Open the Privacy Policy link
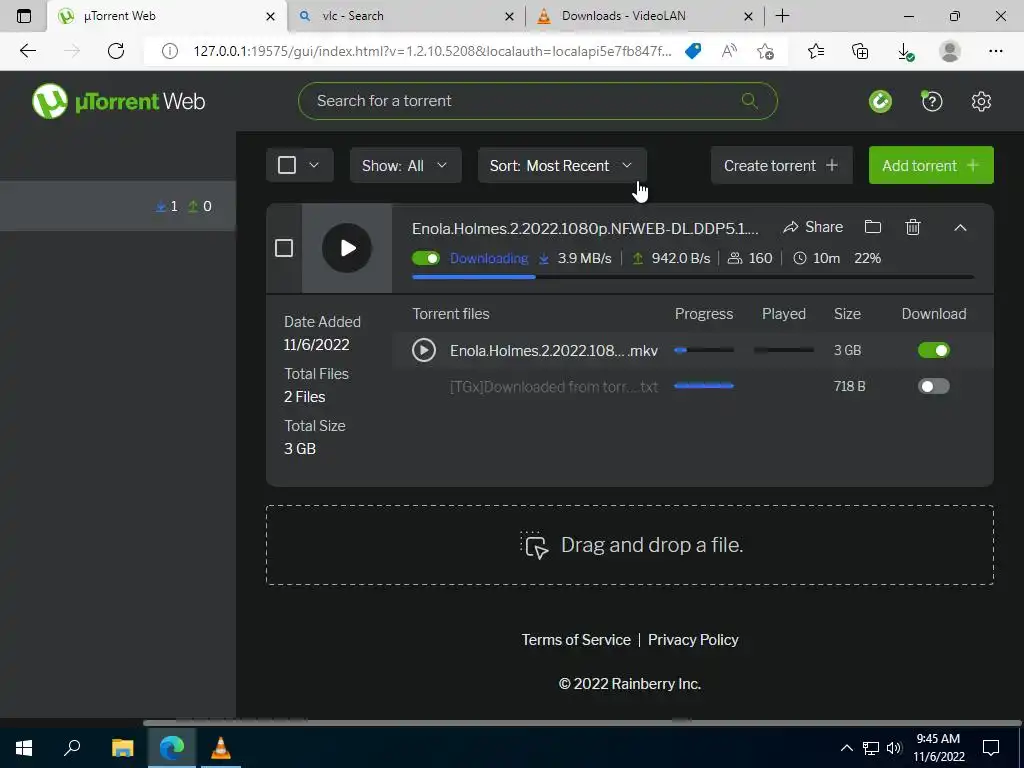Viewport: 1024px width, 768px height. click(693, 639)
